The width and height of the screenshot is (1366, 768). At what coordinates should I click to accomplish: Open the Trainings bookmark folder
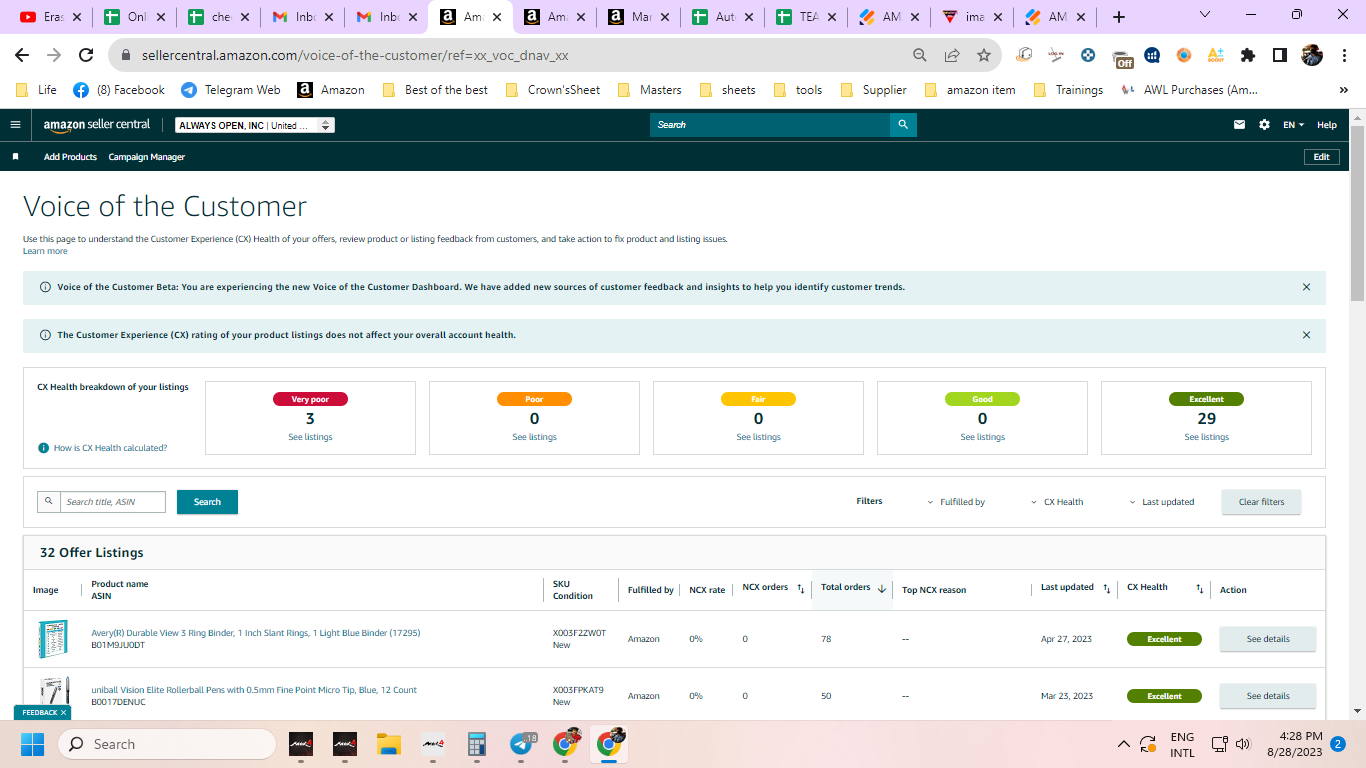pyautogui.click(x=1067, y=90)
